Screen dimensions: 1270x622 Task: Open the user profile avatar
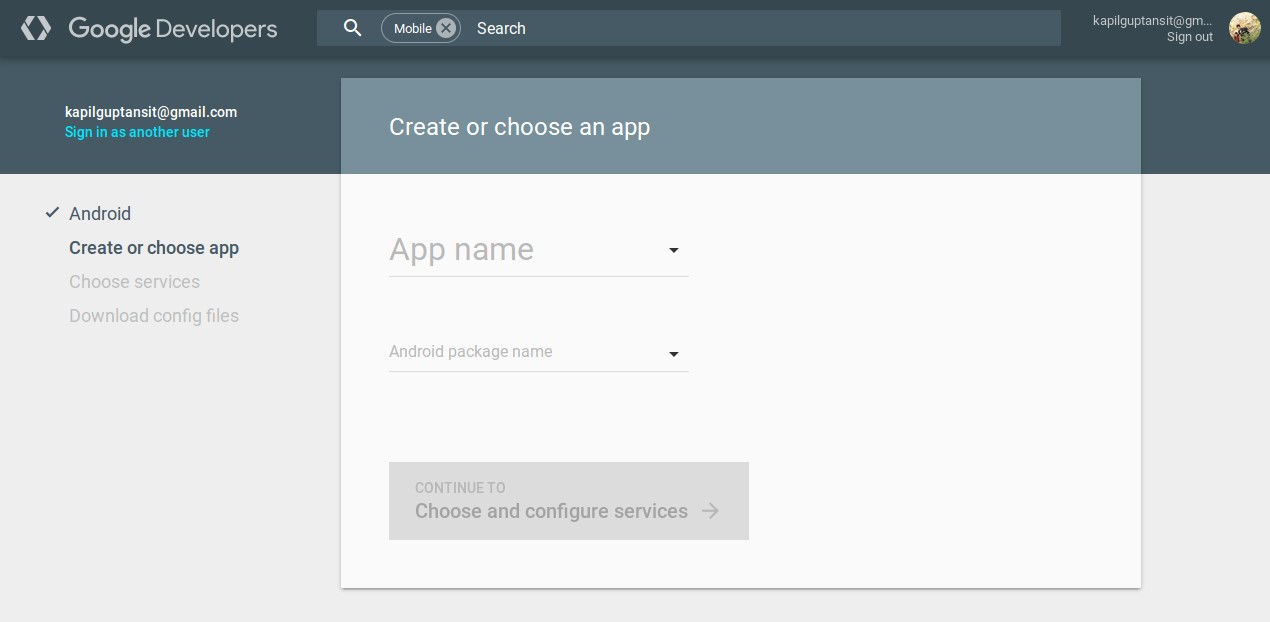coord(1244,28)
